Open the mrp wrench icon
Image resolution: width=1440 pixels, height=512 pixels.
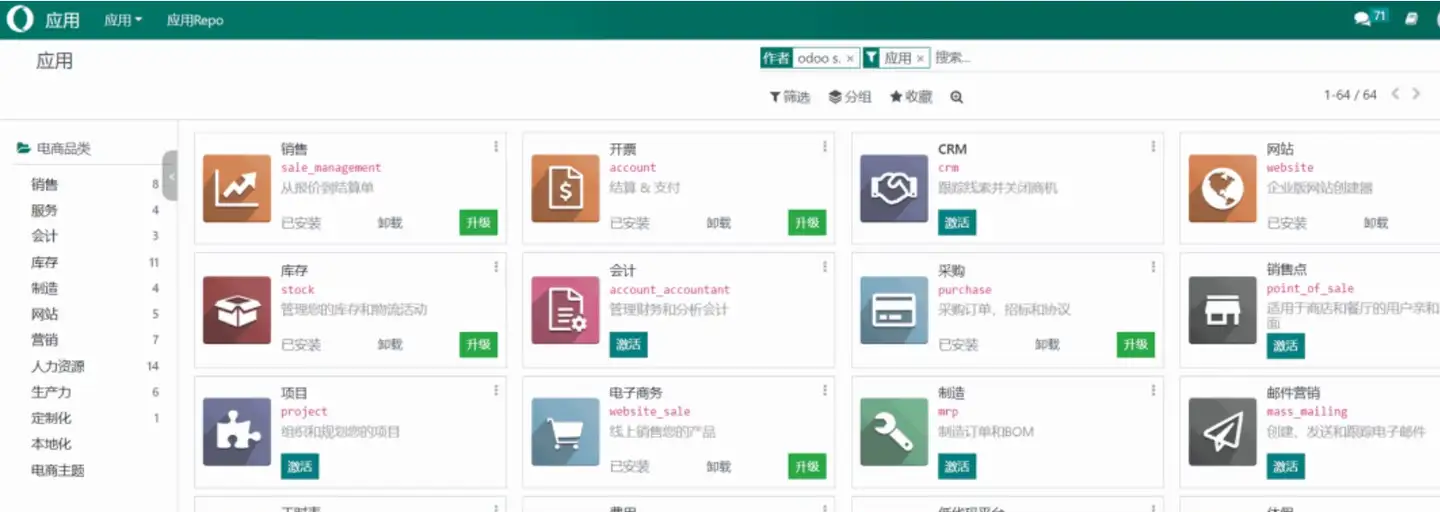[x=894, y=432]
